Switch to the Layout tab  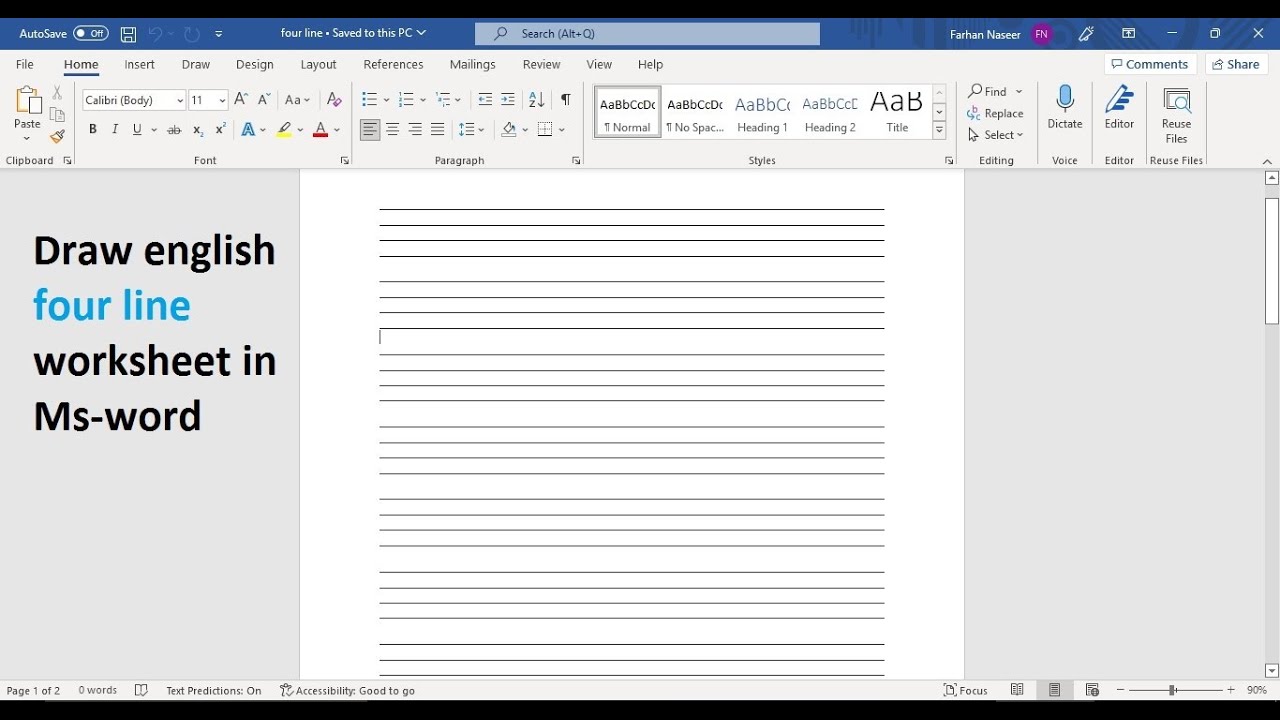click(x=319, y=64)
